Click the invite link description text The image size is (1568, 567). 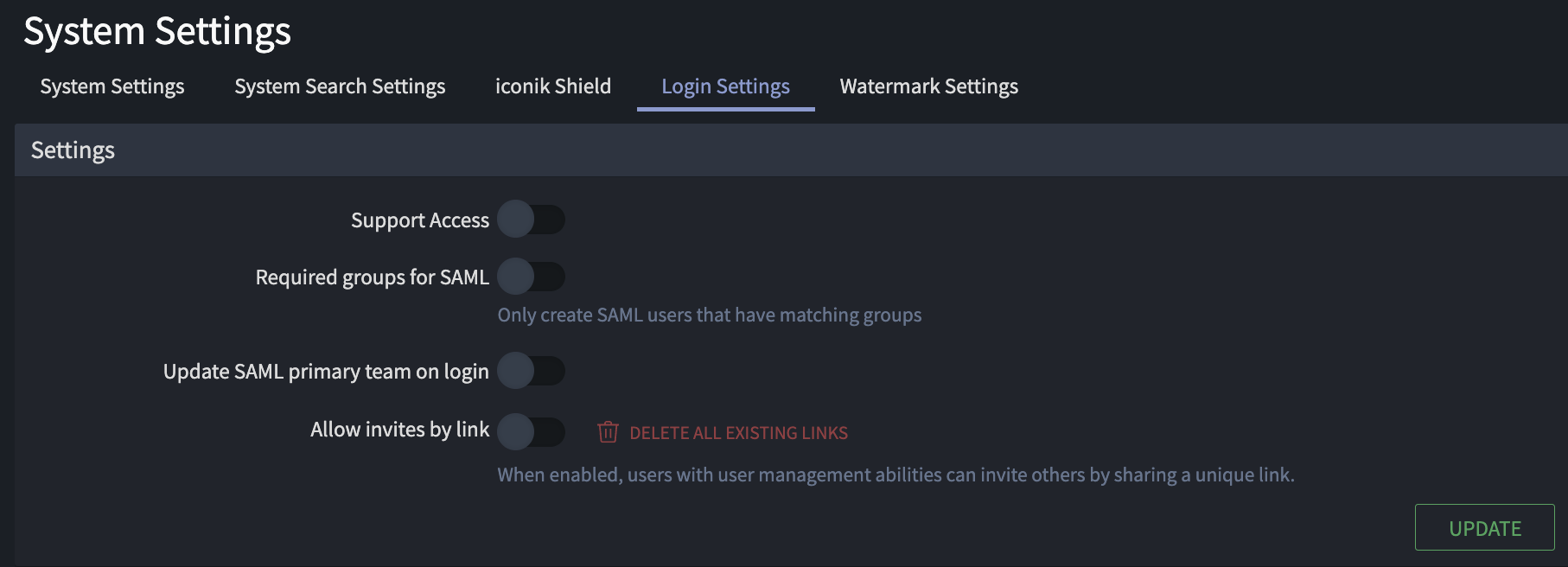[896, 475]
